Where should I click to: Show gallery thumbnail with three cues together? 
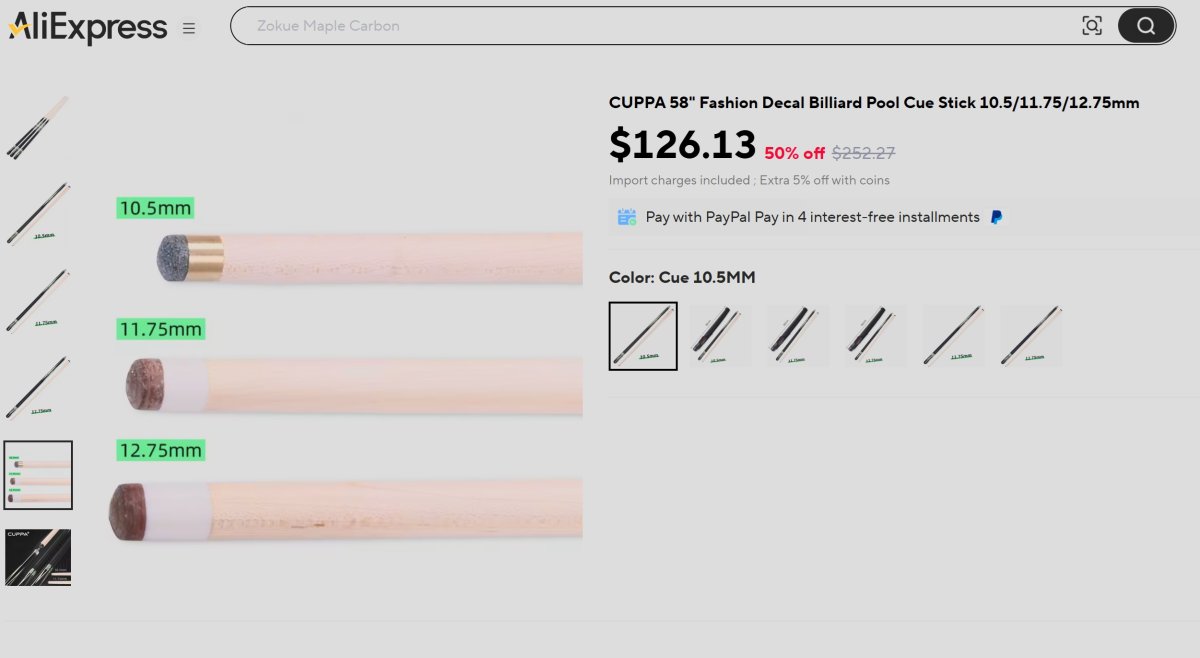pos(38,128)
